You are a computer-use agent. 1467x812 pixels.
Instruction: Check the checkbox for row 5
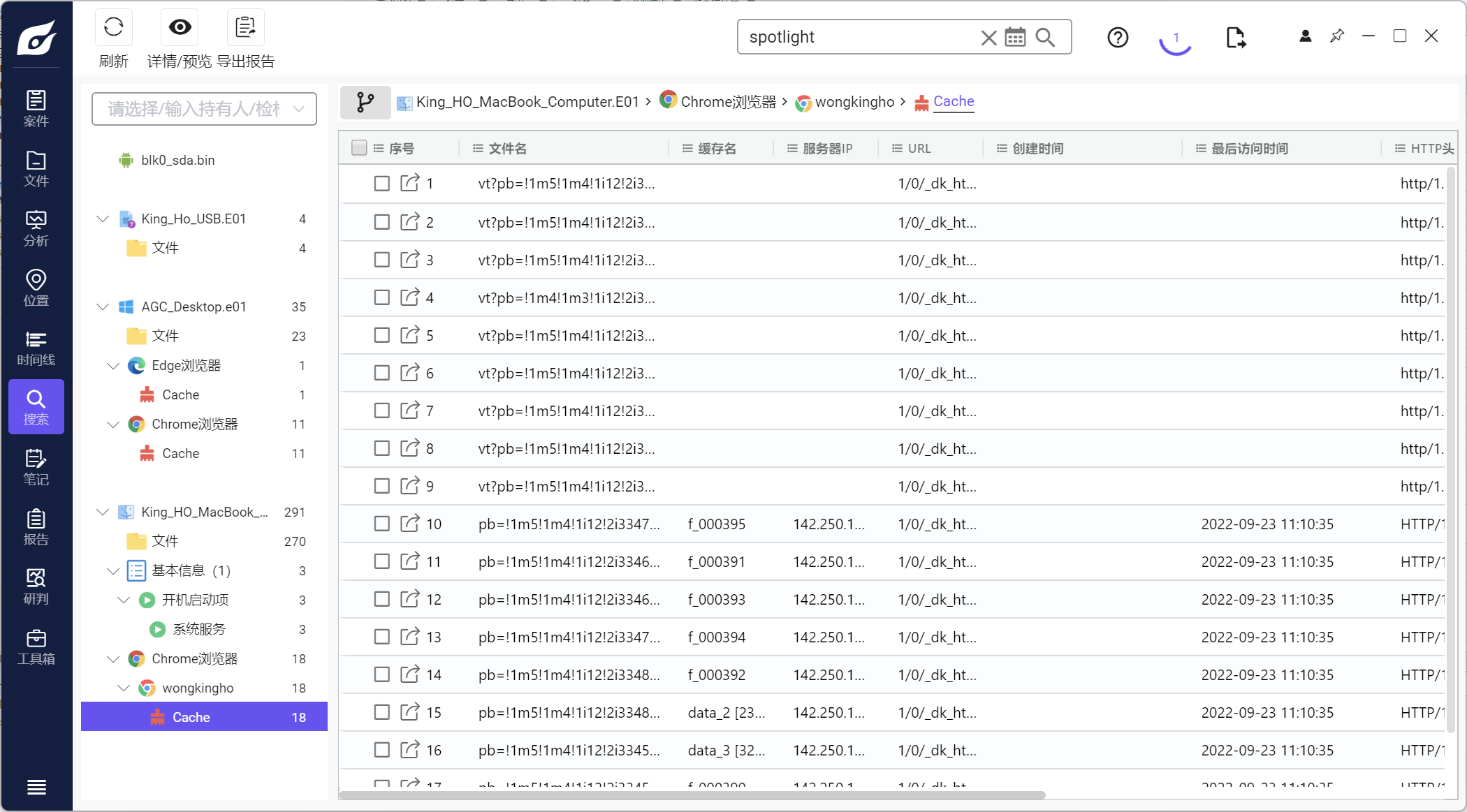(x=381, y=335)
